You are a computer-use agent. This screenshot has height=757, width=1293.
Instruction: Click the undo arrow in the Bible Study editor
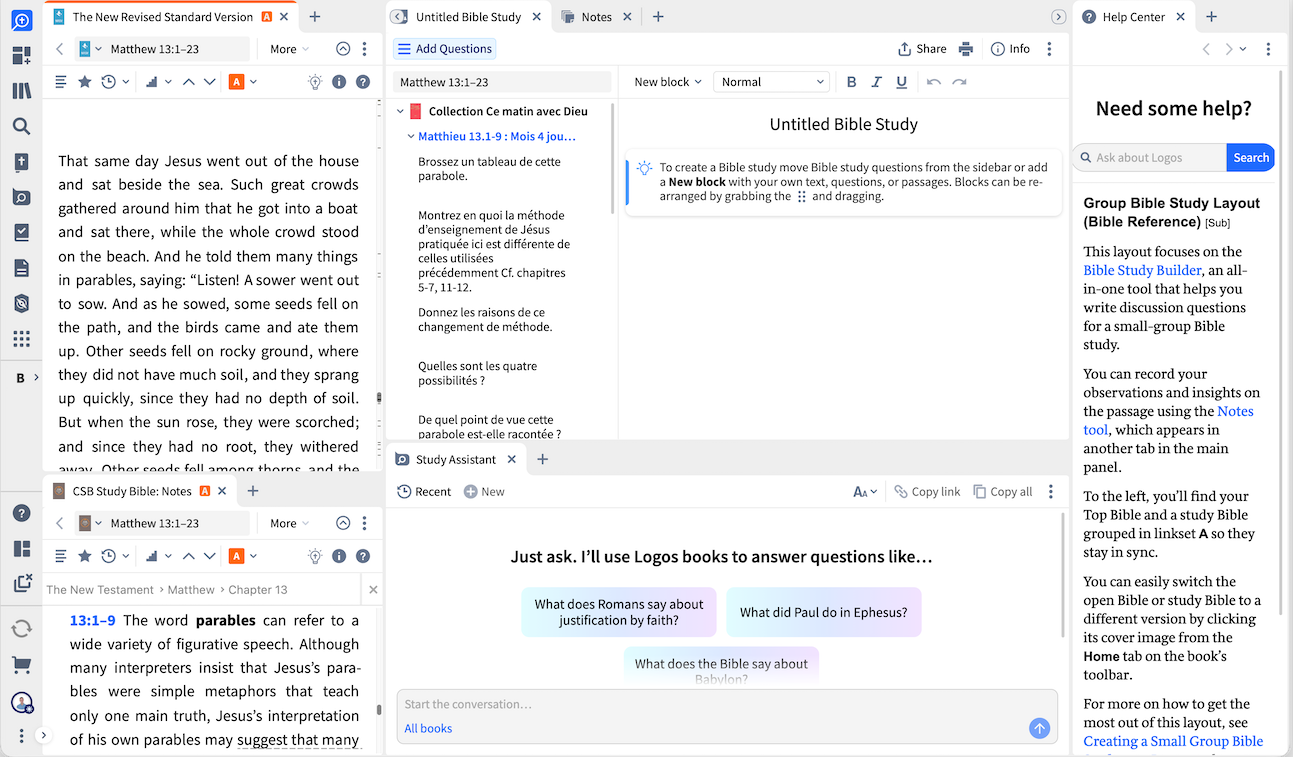pyautogui.click(x=934, y=82)
